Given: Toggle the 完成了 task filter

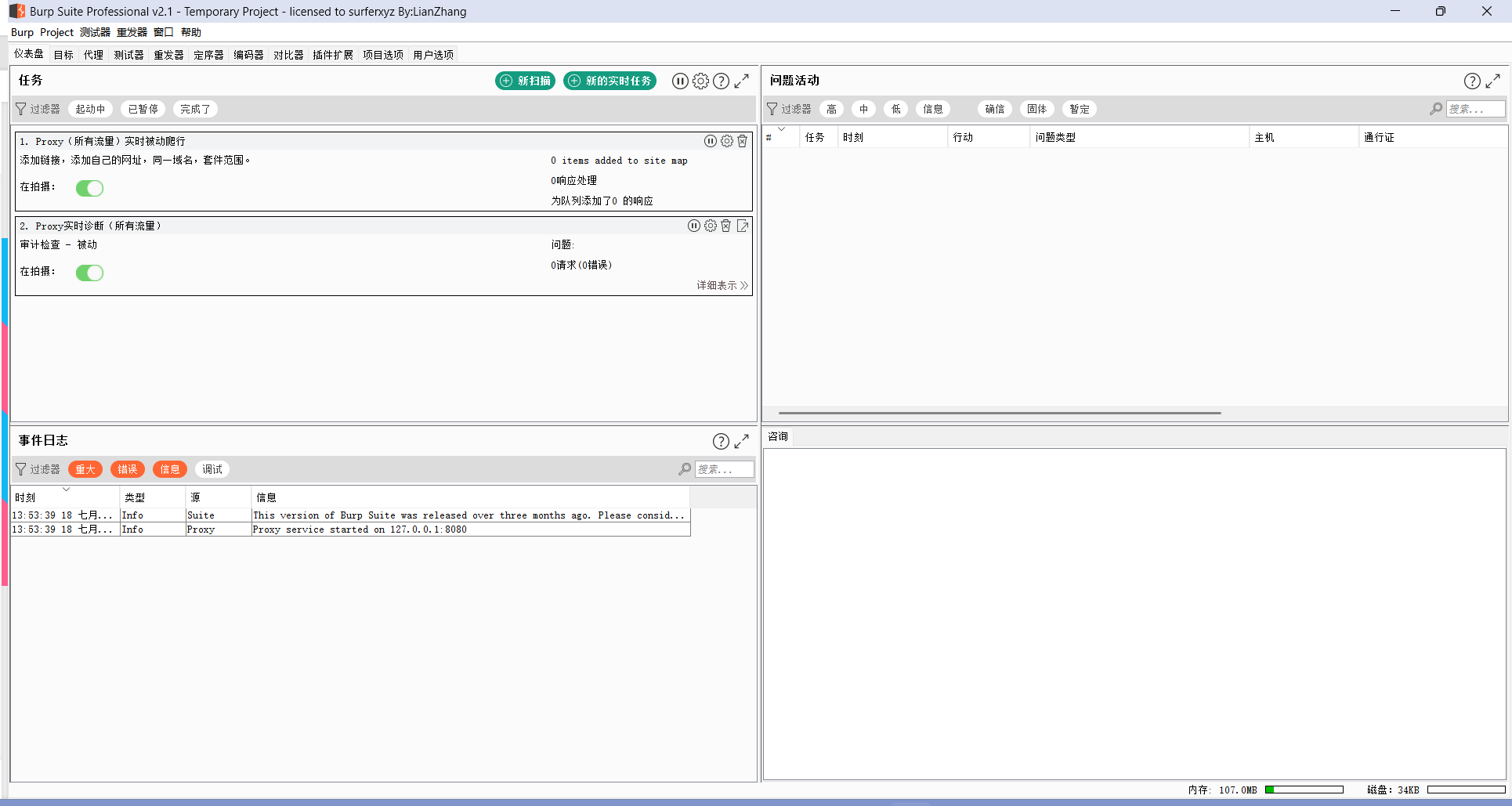Looking at the screenshot, I should (x=195, y=109).
